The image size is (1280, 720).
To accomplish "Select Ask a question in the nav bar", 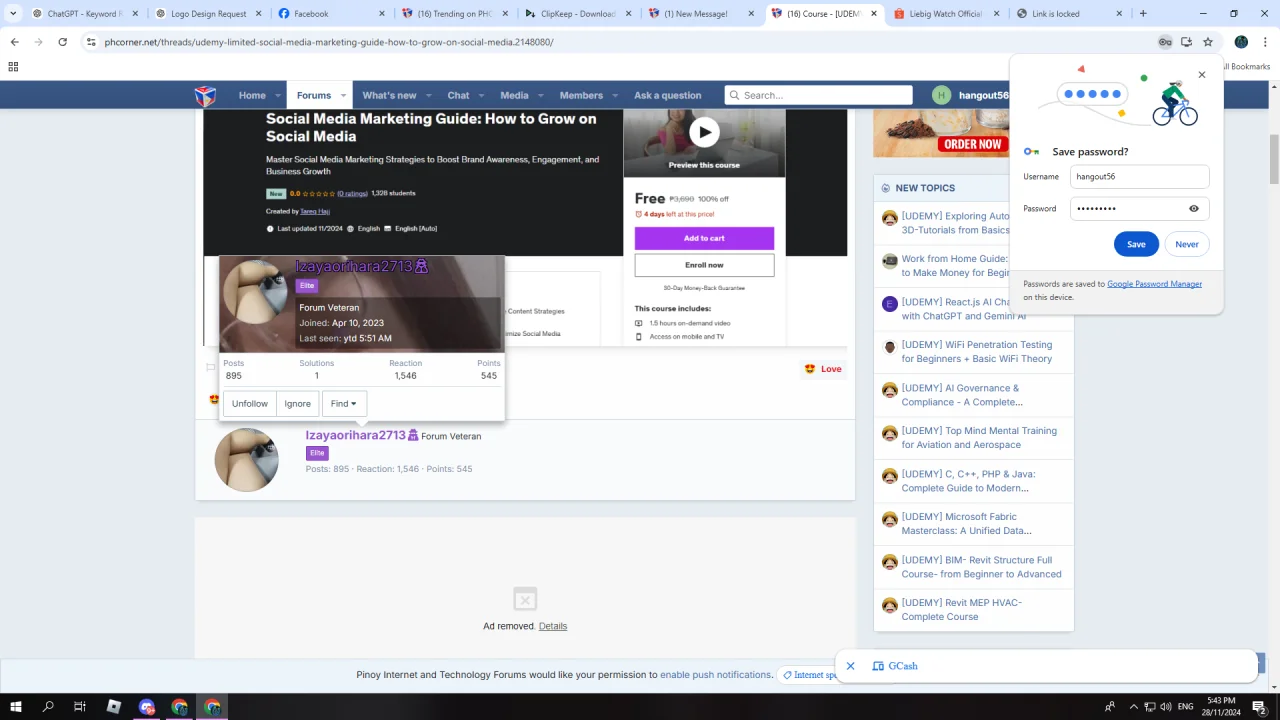I will 667,96.
